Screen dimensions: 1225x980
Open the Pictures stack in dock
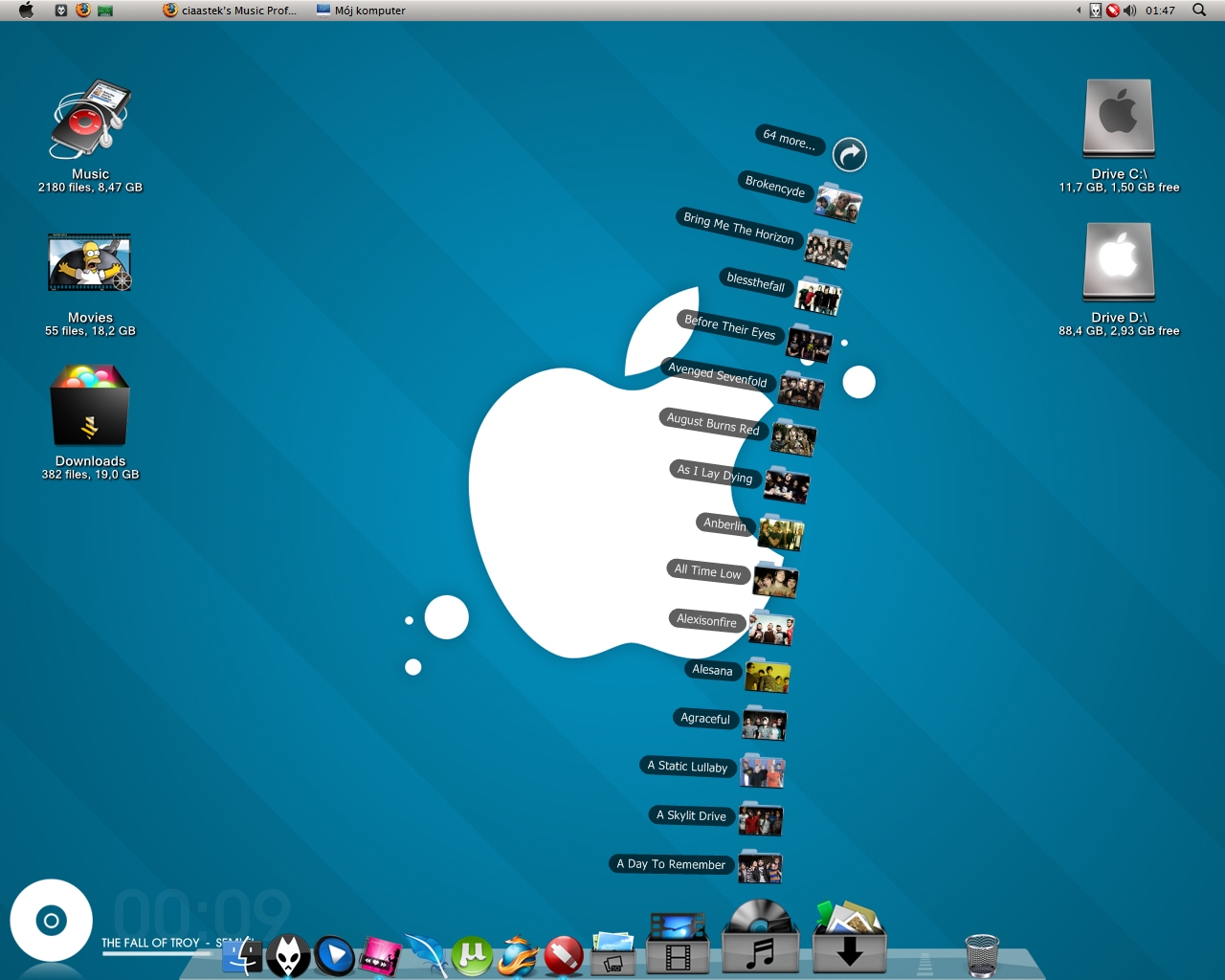point(612,952)
